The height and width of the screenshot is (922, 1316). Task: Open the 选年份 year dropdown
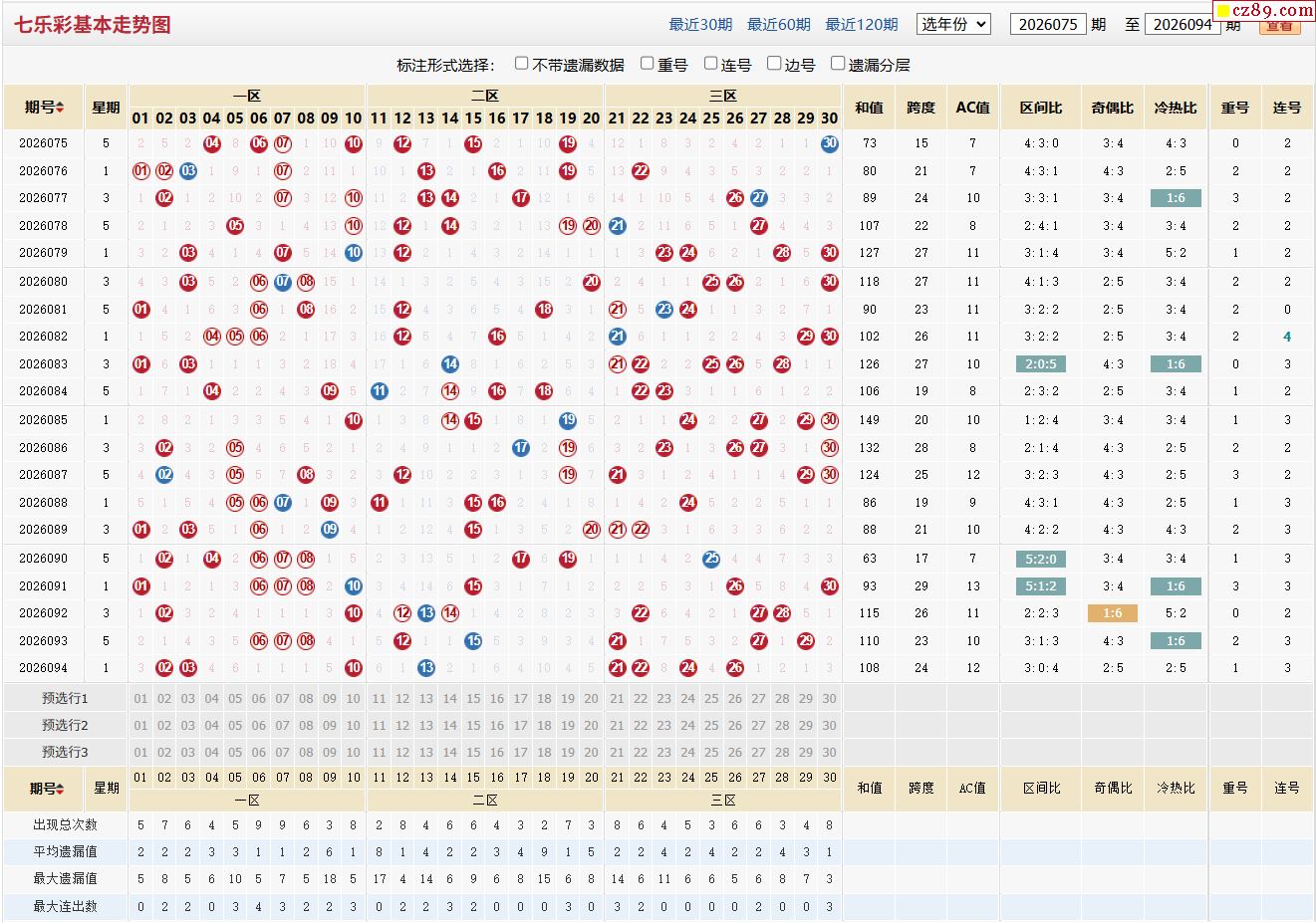tap(953, 24)
